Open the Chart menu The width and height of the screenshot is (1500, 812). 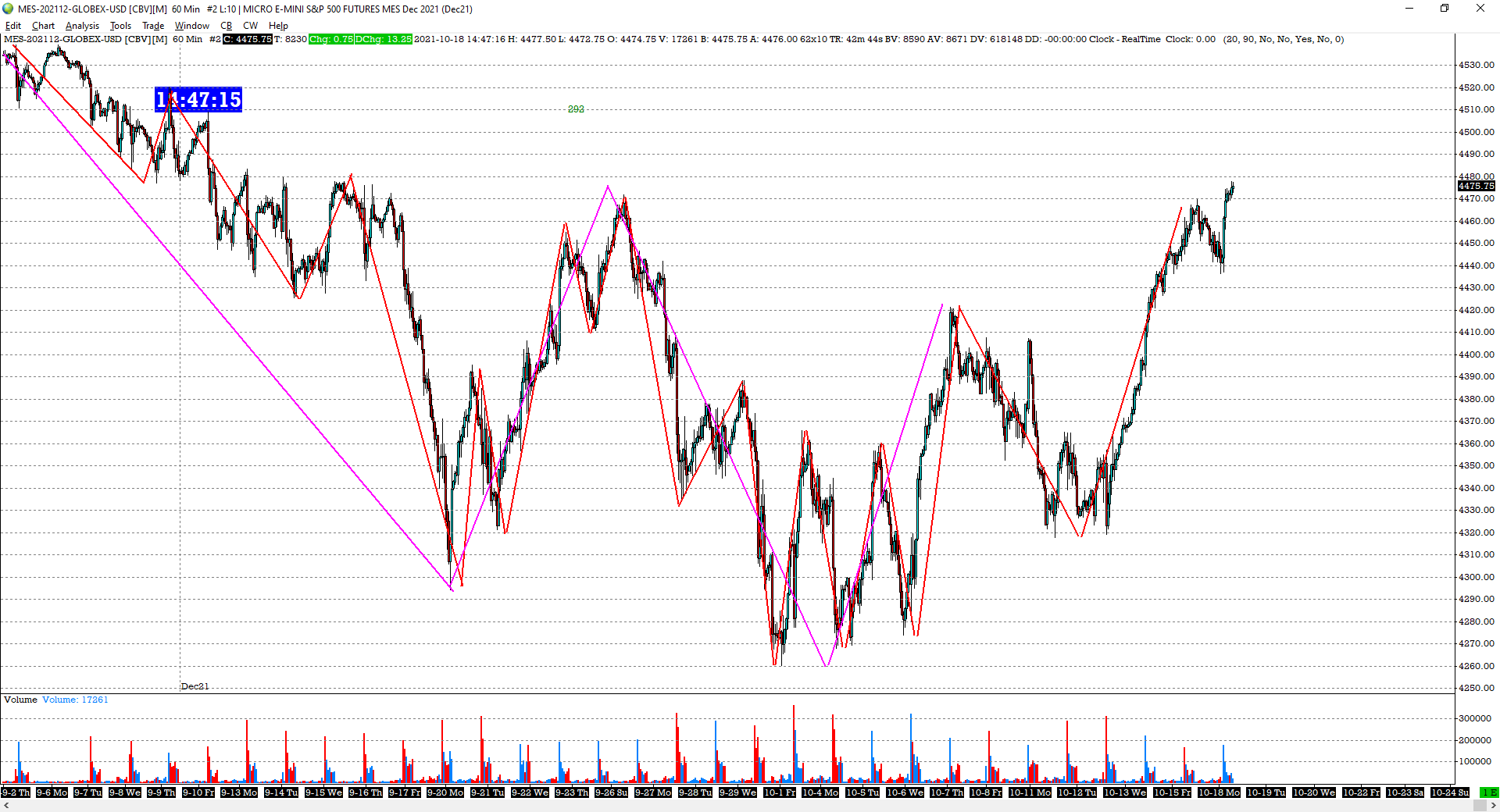pos(43,26)
